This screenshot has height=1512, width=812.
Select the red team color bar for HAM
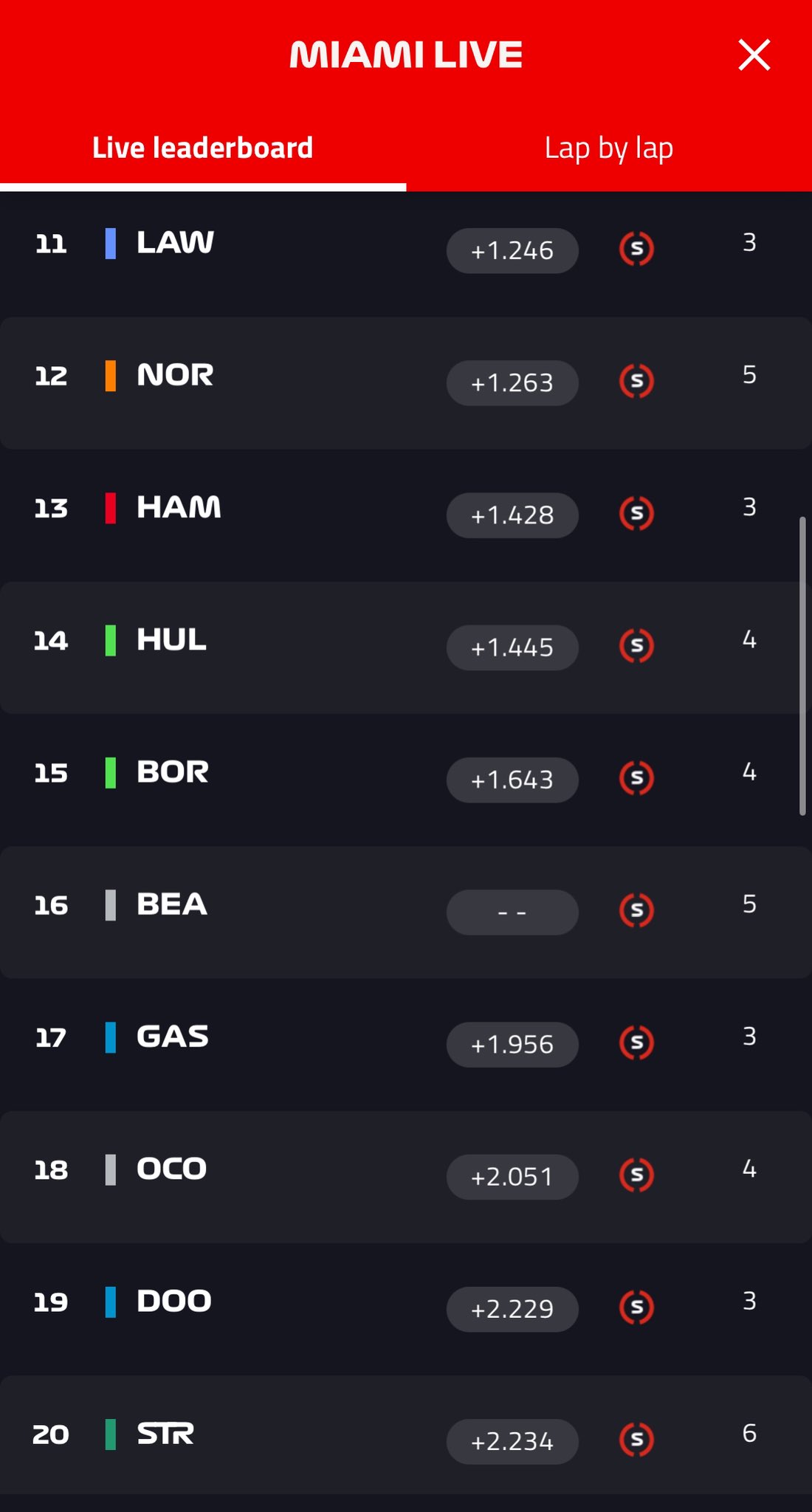click(111, 508)
